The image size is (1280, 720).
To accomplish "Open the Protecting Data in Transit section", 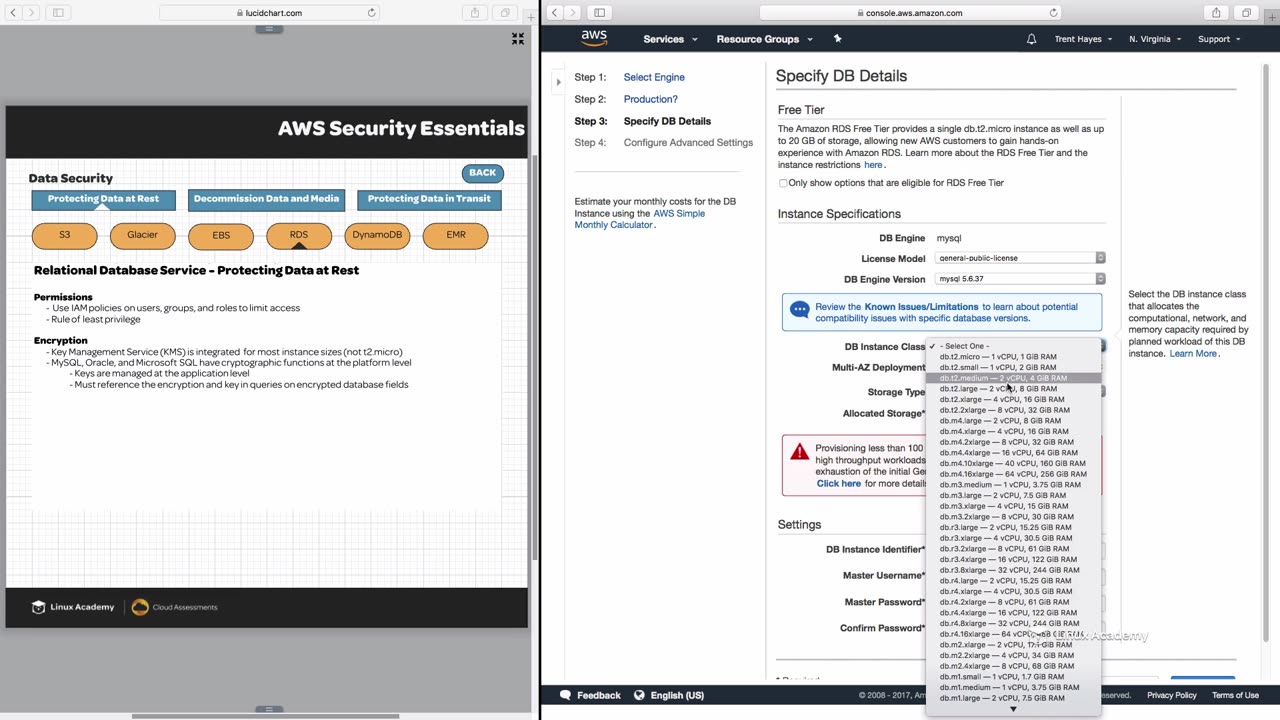I will pyautogui.click(x=429, y=199).
